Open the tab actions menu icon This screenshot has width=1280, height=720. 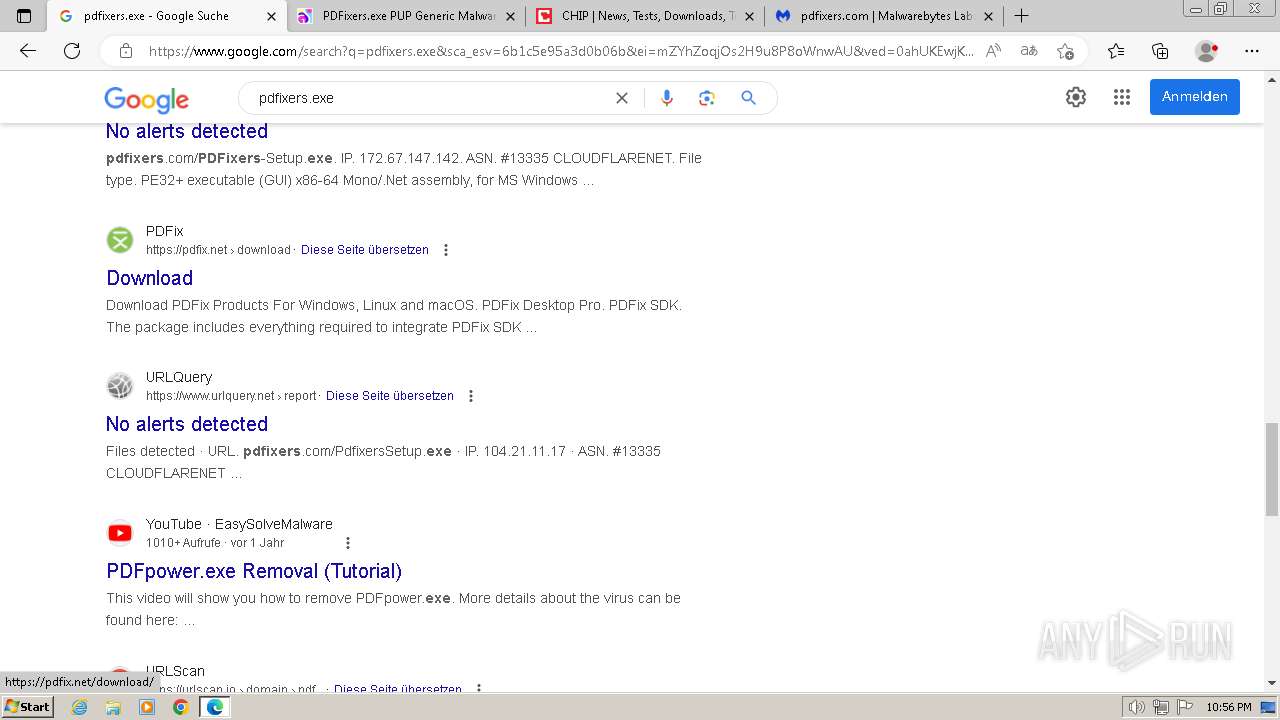point(24,16)
